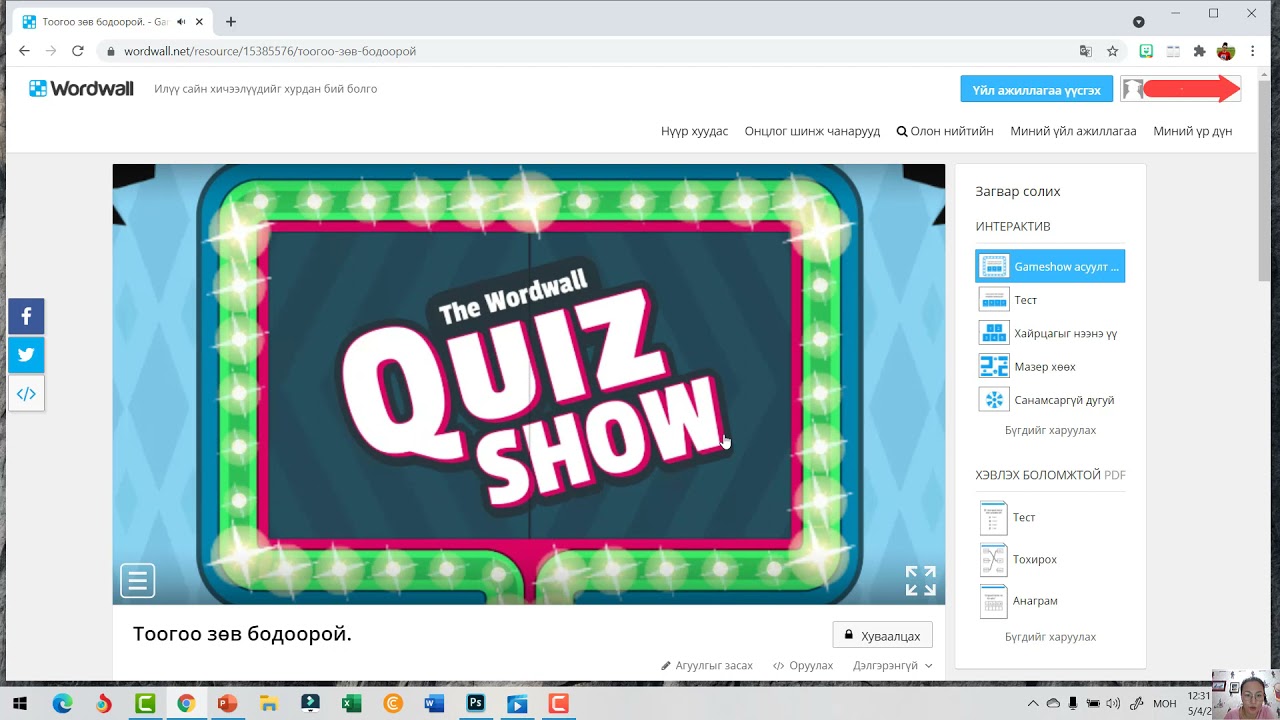Open the Онцлог шинж чанарууд menu
Viewport: 1280px width, 720px height.
(x=812, y=131)
